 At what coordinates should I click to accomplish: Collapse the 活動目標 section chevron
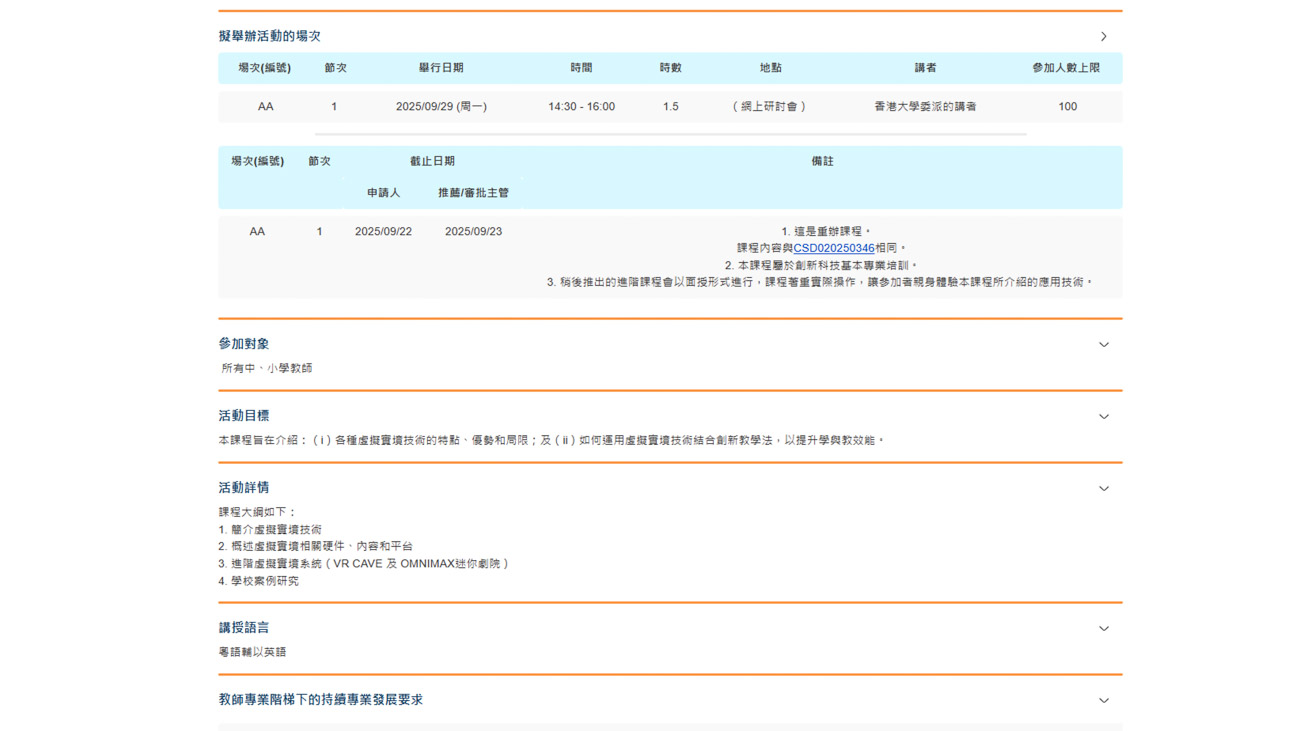[x=1103, y=417]
